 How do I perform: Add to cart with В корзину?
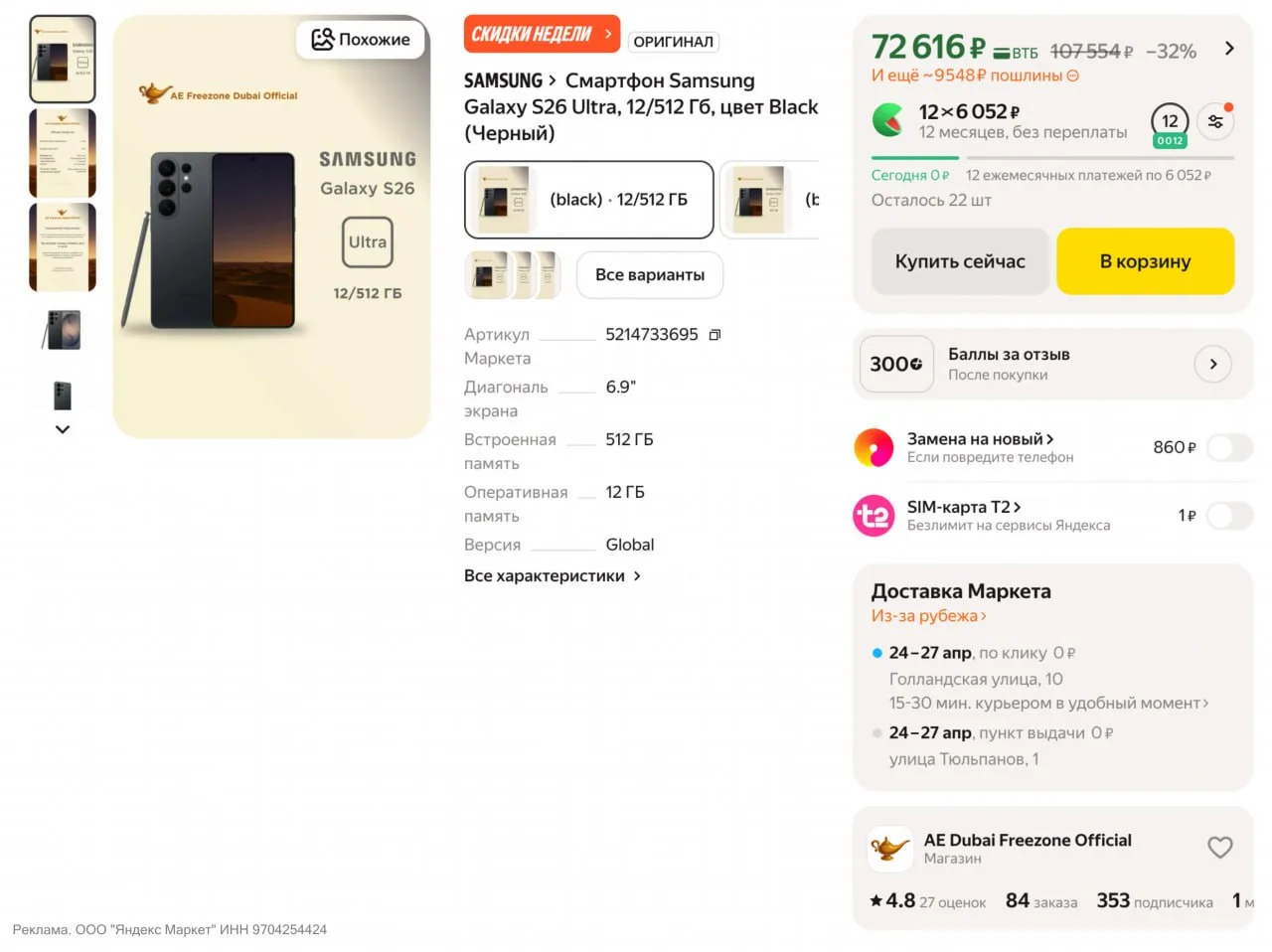(1145, 261)
